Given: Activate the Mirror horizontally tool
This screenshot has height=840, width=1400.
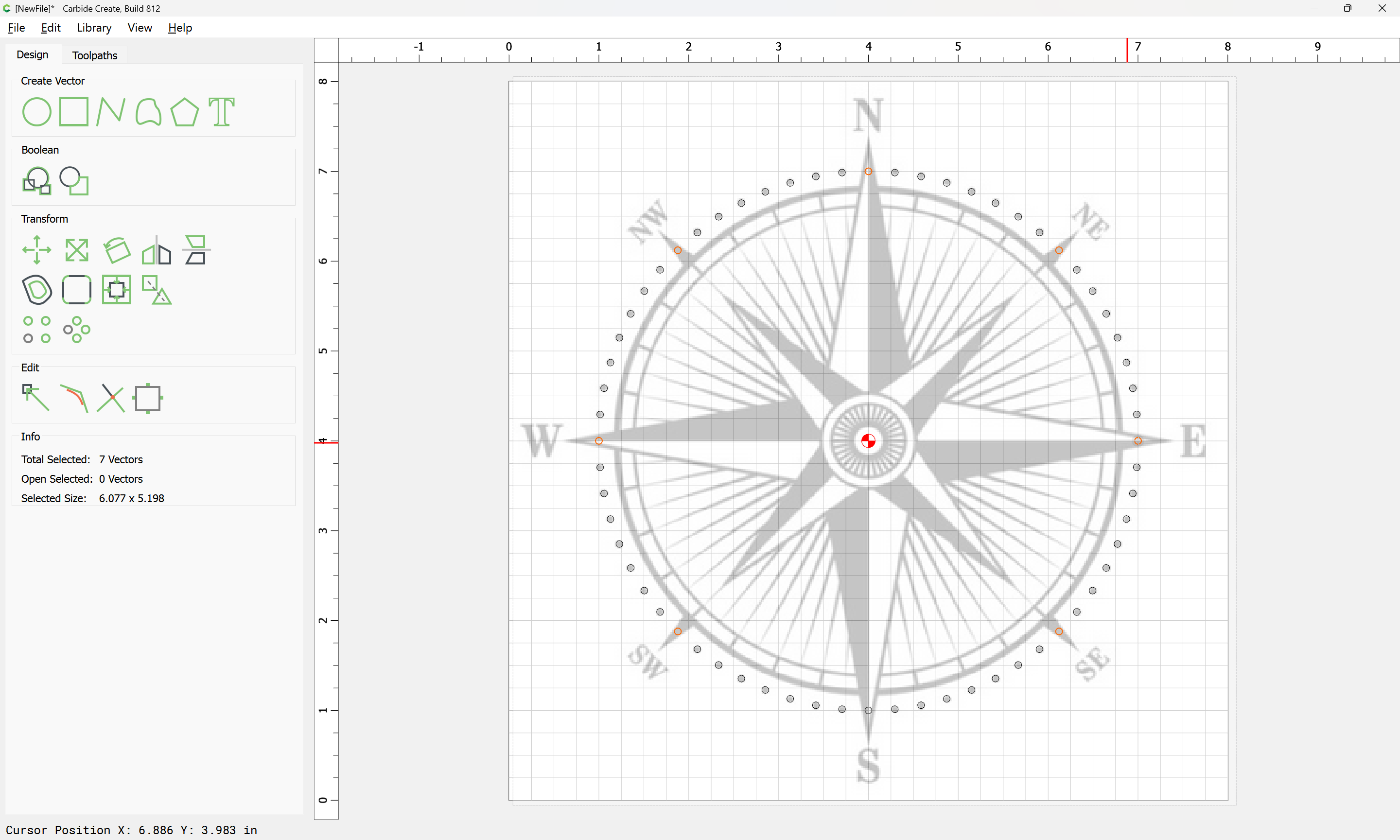Looking at the screenshot, I should coord(156,250).
